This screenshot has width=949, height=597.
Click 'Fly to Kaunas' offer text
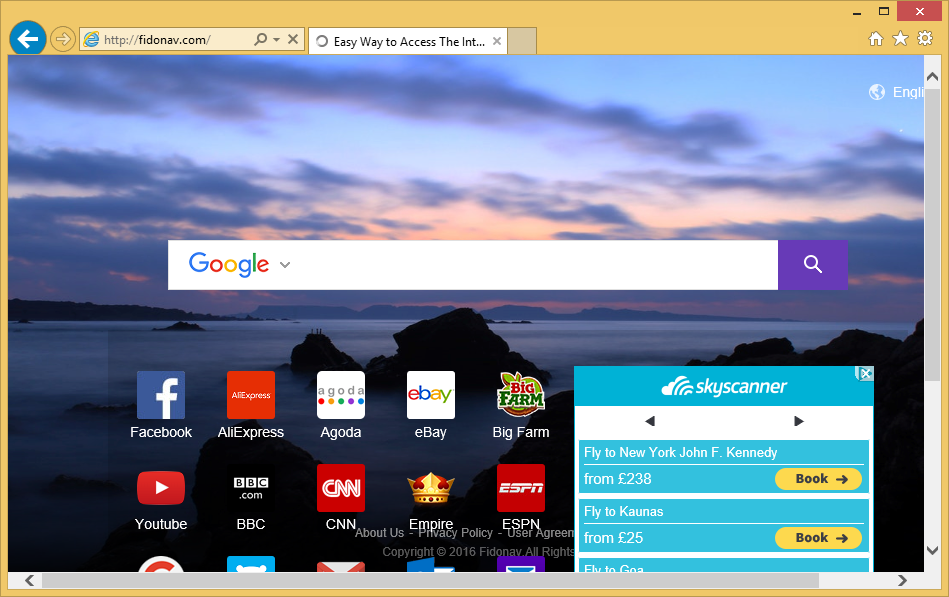[x=623, y=512]
